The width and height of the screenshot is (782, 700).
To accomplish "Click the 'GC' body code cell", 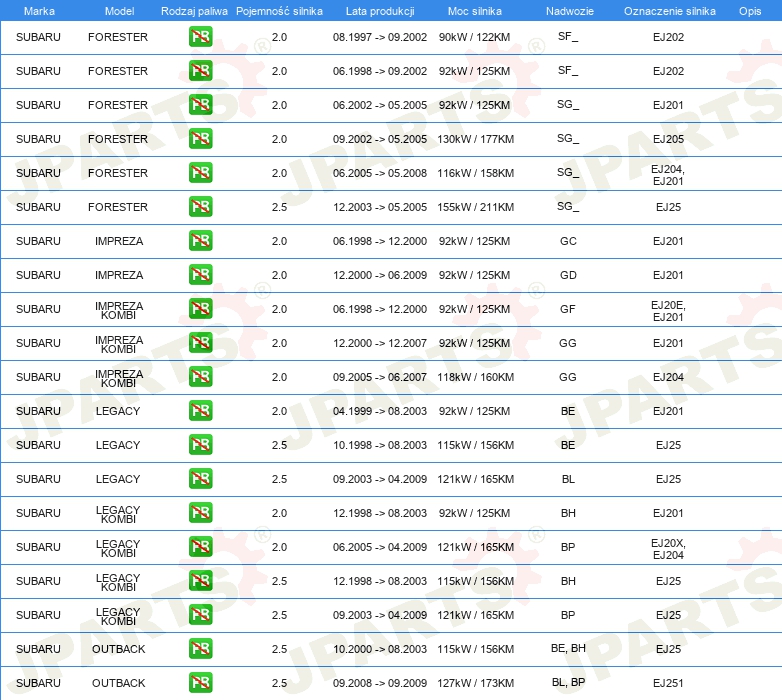I will point(568,241).
